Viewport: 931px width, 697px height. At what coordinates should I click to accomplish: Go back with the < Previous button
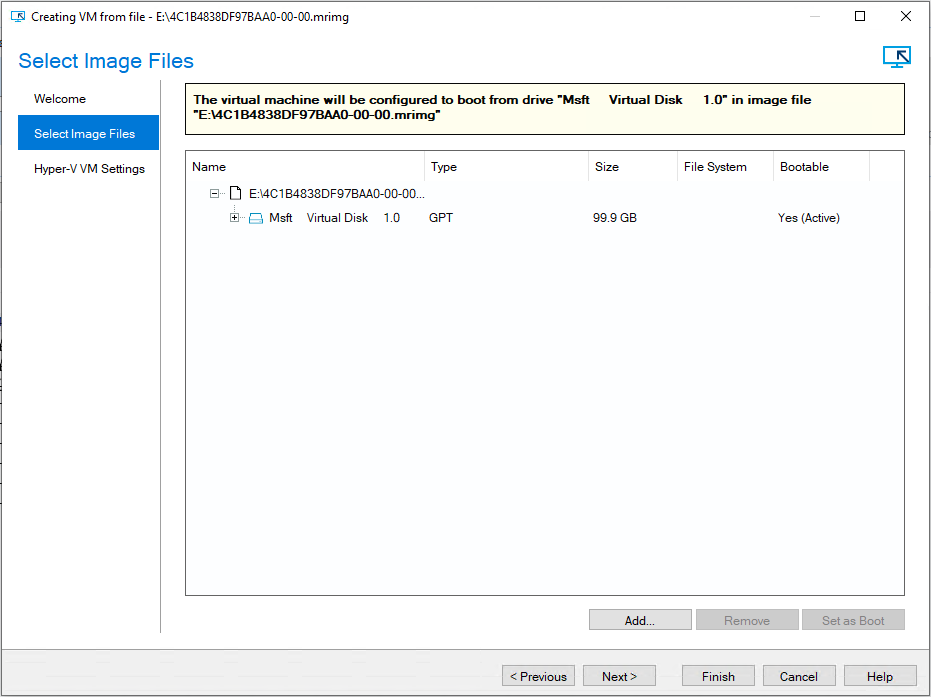coord(538,677)
